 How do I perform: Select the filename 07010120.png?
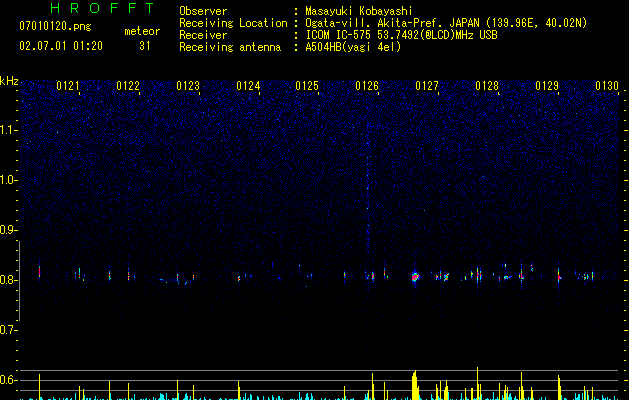point(55,27)
